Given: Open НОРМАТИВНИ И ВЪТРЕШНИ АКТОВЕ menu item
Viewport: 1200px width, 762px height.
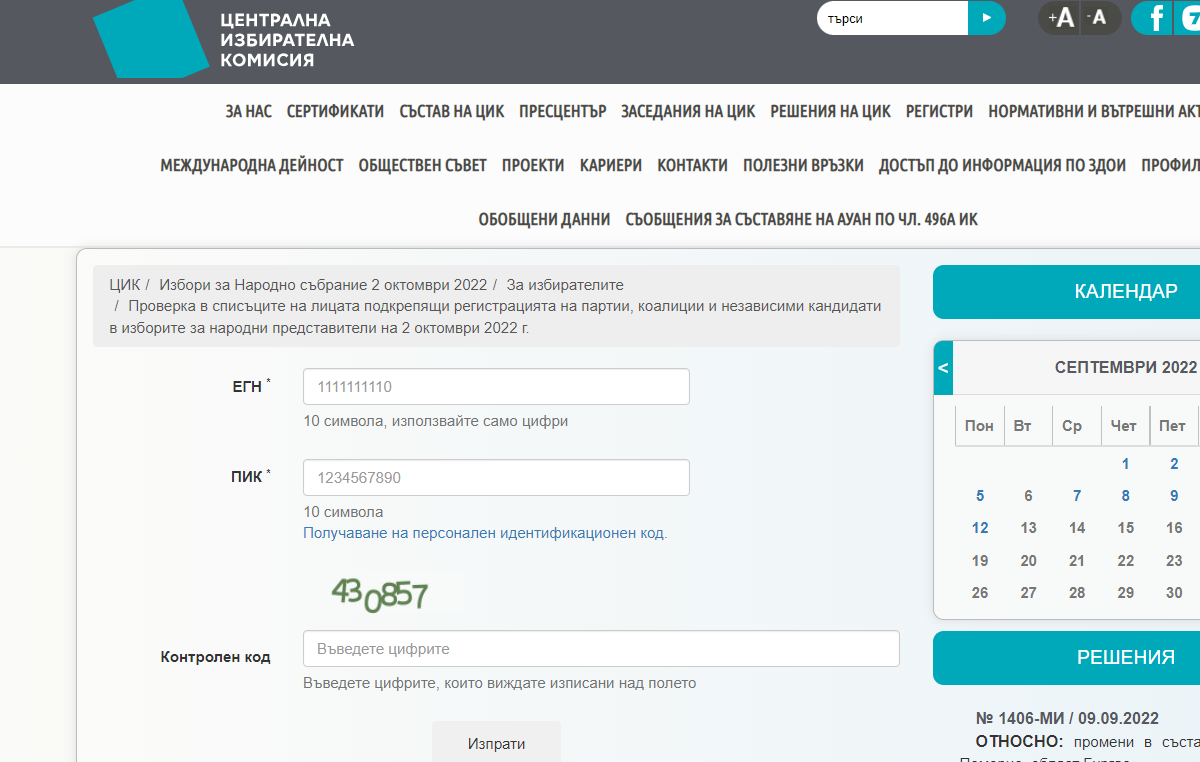Looking at the screenshot, I should [1094, 112].
